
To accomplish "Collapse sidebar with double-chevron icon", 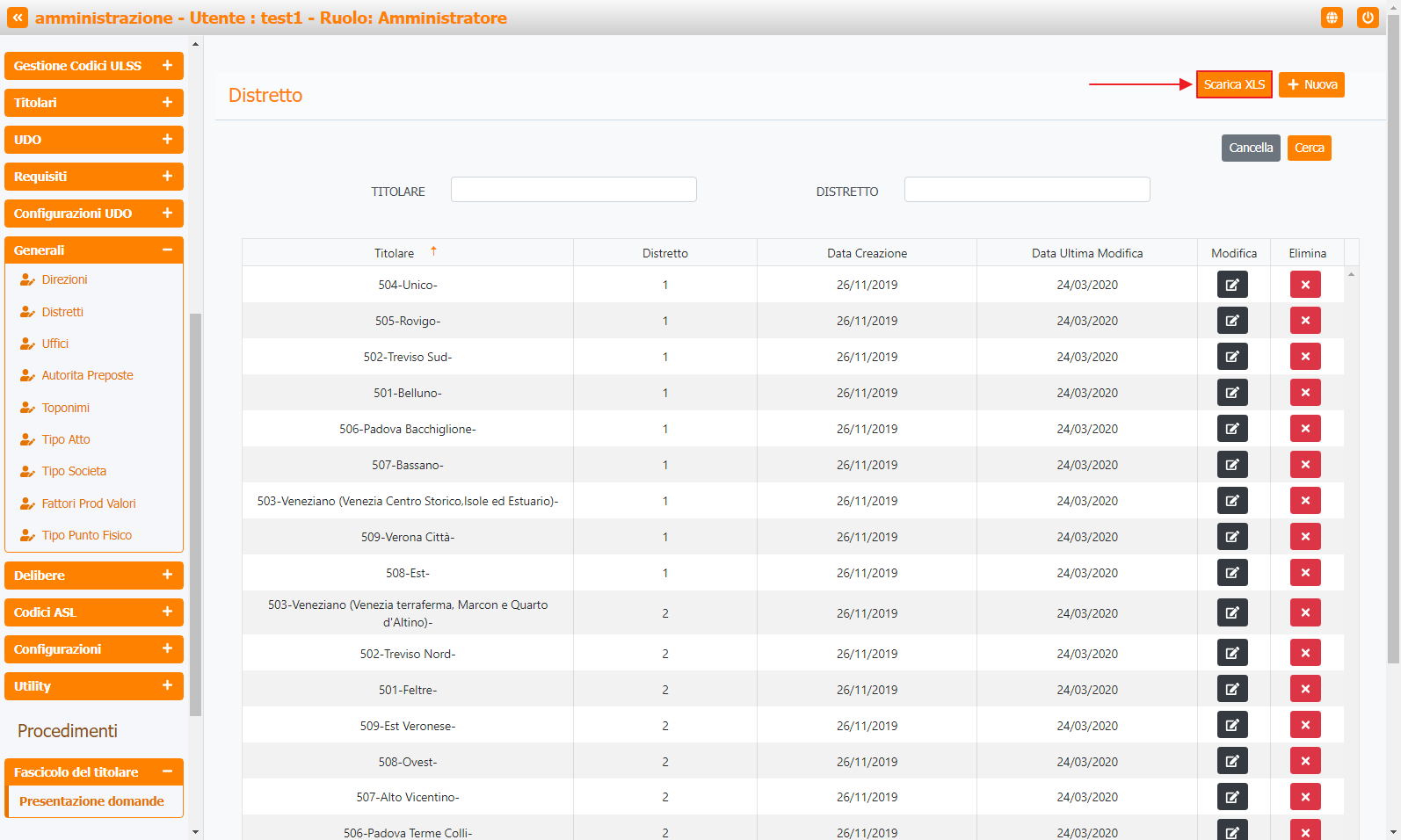I will pyautogui.click(x=18, y=18).
